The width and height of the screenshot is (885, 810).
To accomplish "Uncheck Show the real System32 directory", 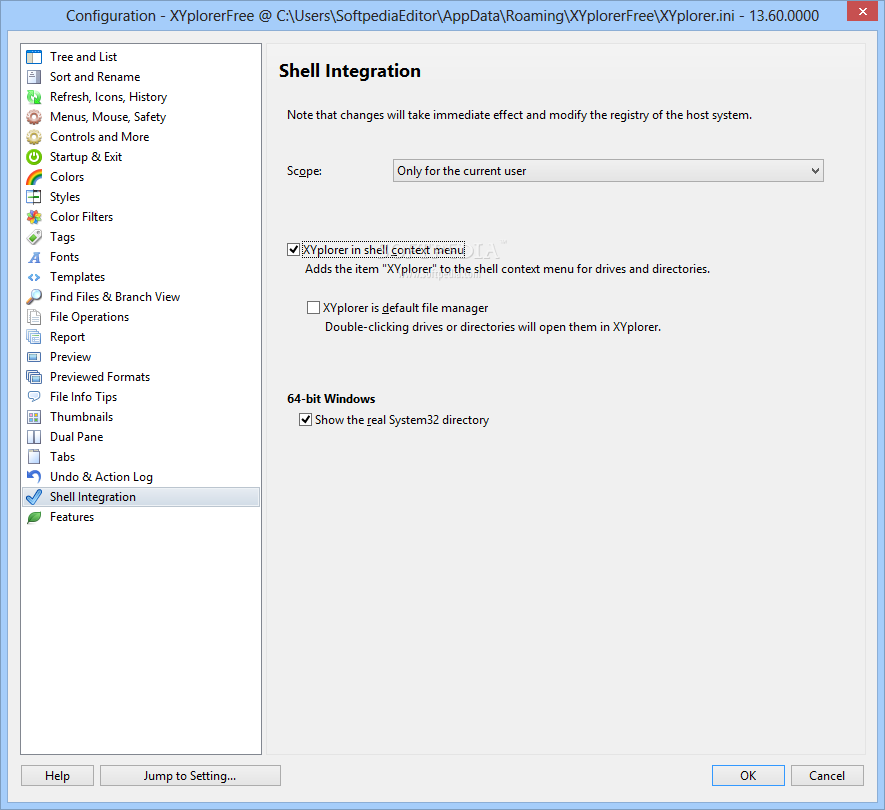I will coord(305,419).
